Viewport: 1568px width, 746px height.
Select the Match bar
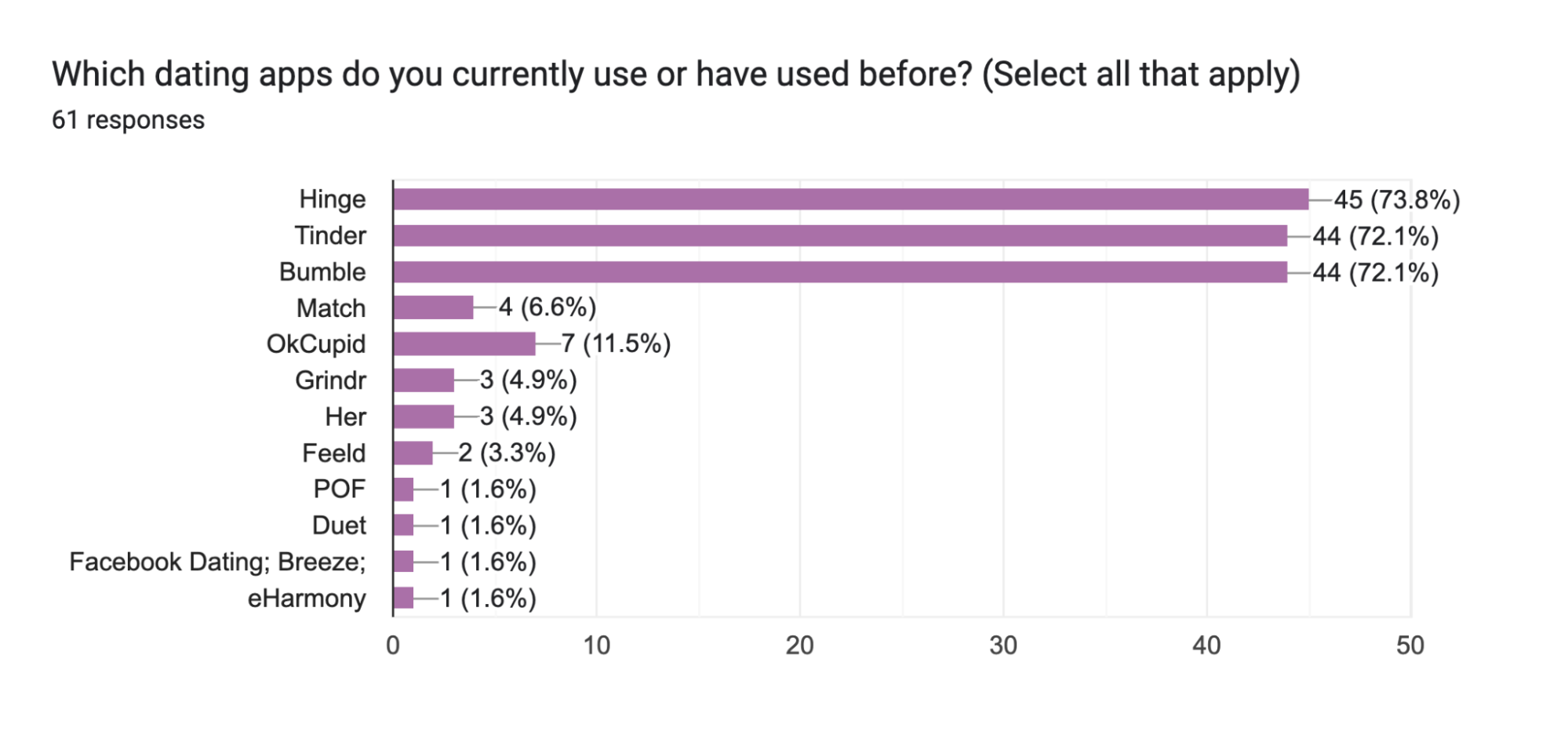[433, 307]
